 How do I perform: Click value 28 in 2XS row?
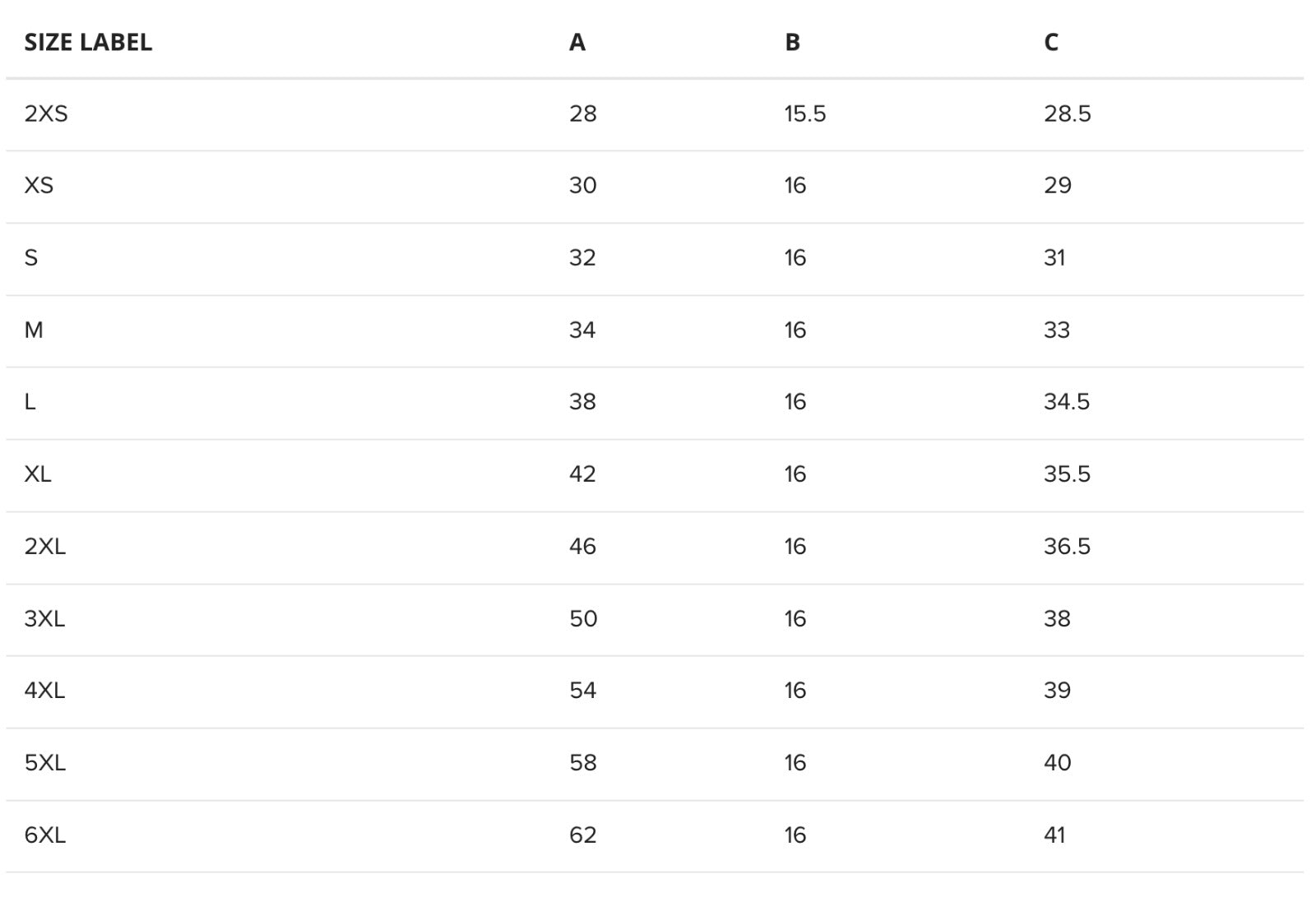[x=583, y=113]
